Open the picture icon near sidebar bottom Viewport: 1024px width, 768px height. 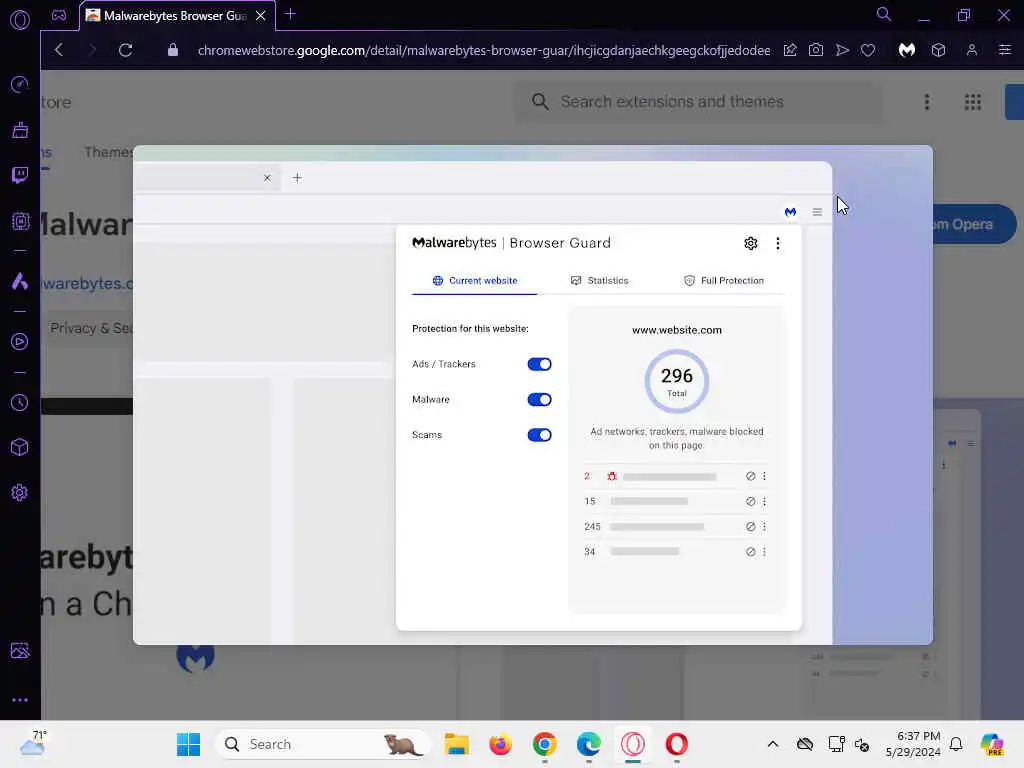pyautogui.click(x=20, y=650)
